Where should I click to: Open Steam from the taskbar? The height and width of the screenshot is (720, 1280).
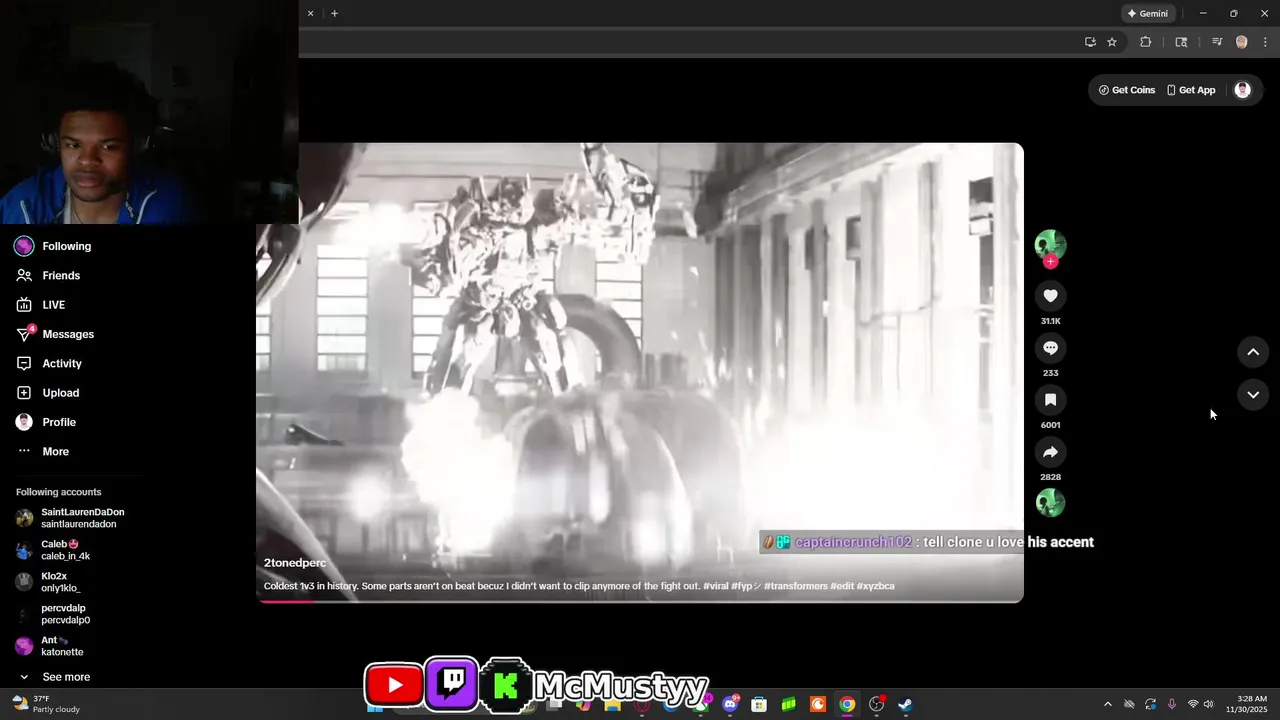(x=905, y=704)
